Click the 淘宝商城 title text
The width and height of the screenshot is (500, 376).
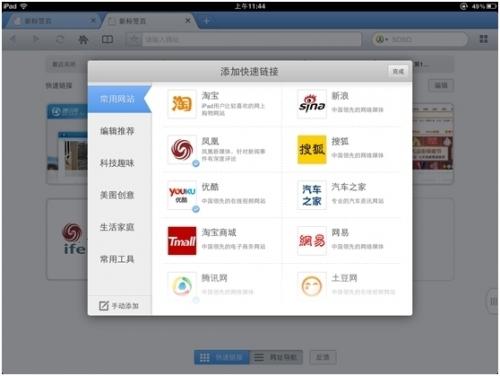(x=219, y=232)
